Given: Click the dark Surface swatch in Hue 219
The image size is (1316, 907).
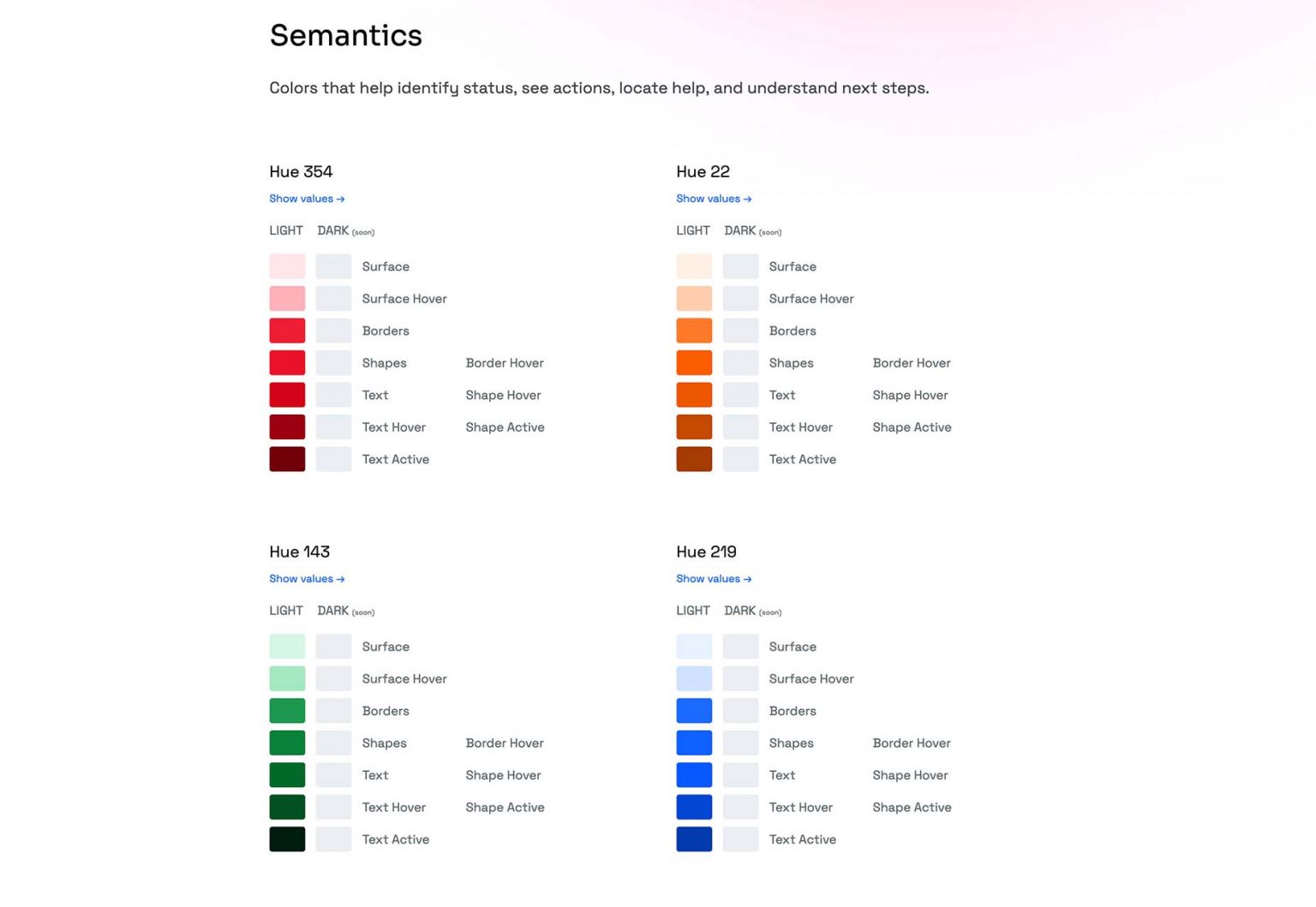Looking at the screenshot, I should tap(740, 647).
